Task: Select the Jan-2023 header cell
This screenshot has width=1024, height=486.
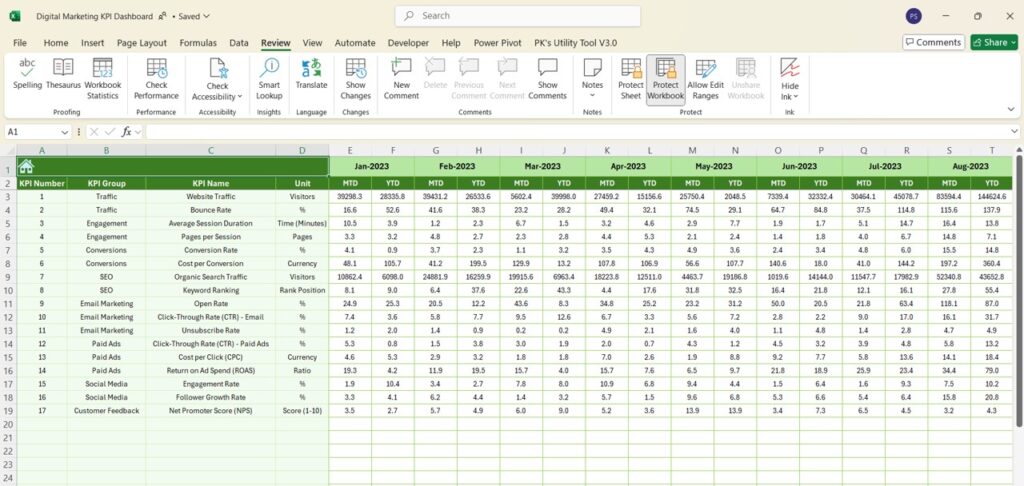Action: point(372,167)
